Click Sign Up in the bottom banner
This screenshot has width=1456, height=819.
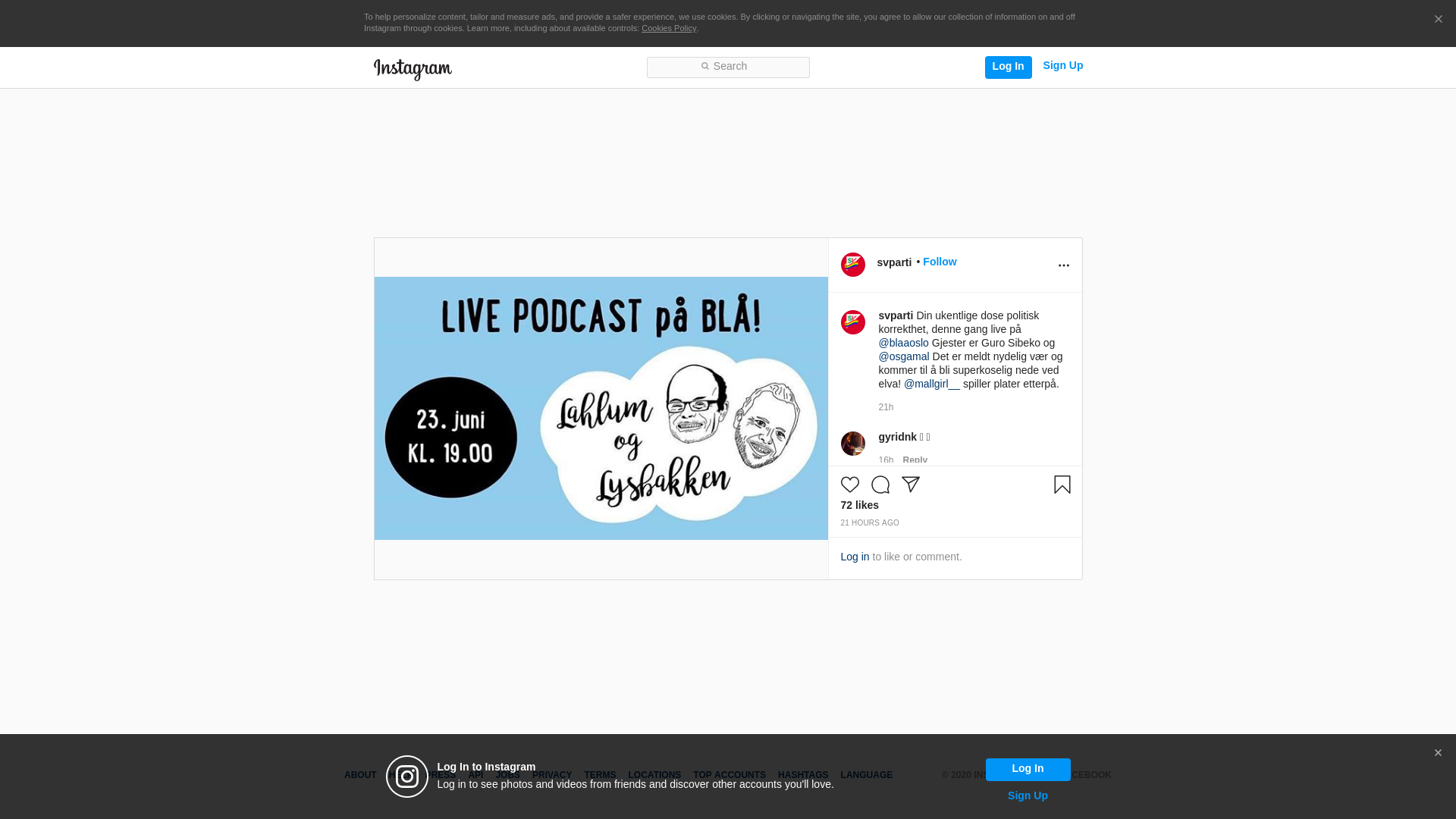pyautogui.click(x=1028, y=795)
